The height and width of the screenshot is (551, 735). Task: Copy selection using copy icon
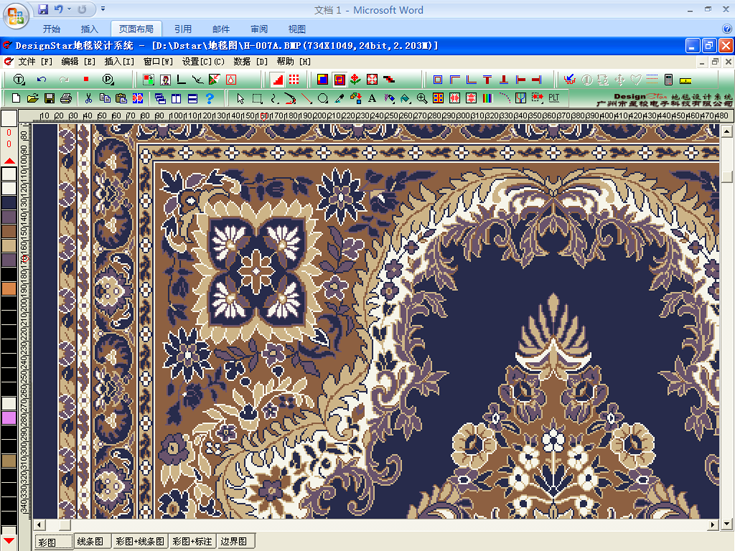(105, 98)
